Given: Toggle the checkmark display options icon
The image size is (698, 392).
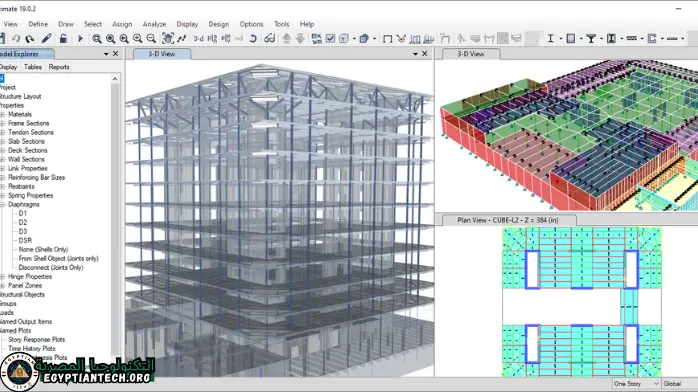Looking at the screenshot, I should pyautogui.click(x=330, y=39).
